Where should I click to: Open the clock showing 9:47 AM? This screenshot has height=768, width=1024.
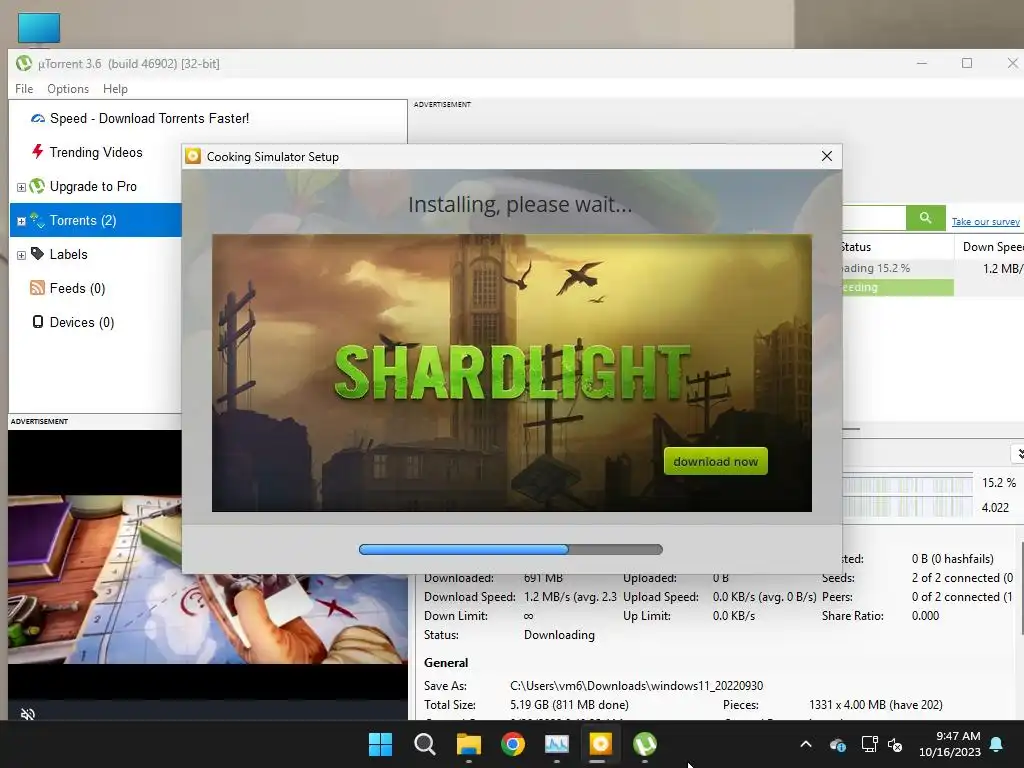coord(950,744)
